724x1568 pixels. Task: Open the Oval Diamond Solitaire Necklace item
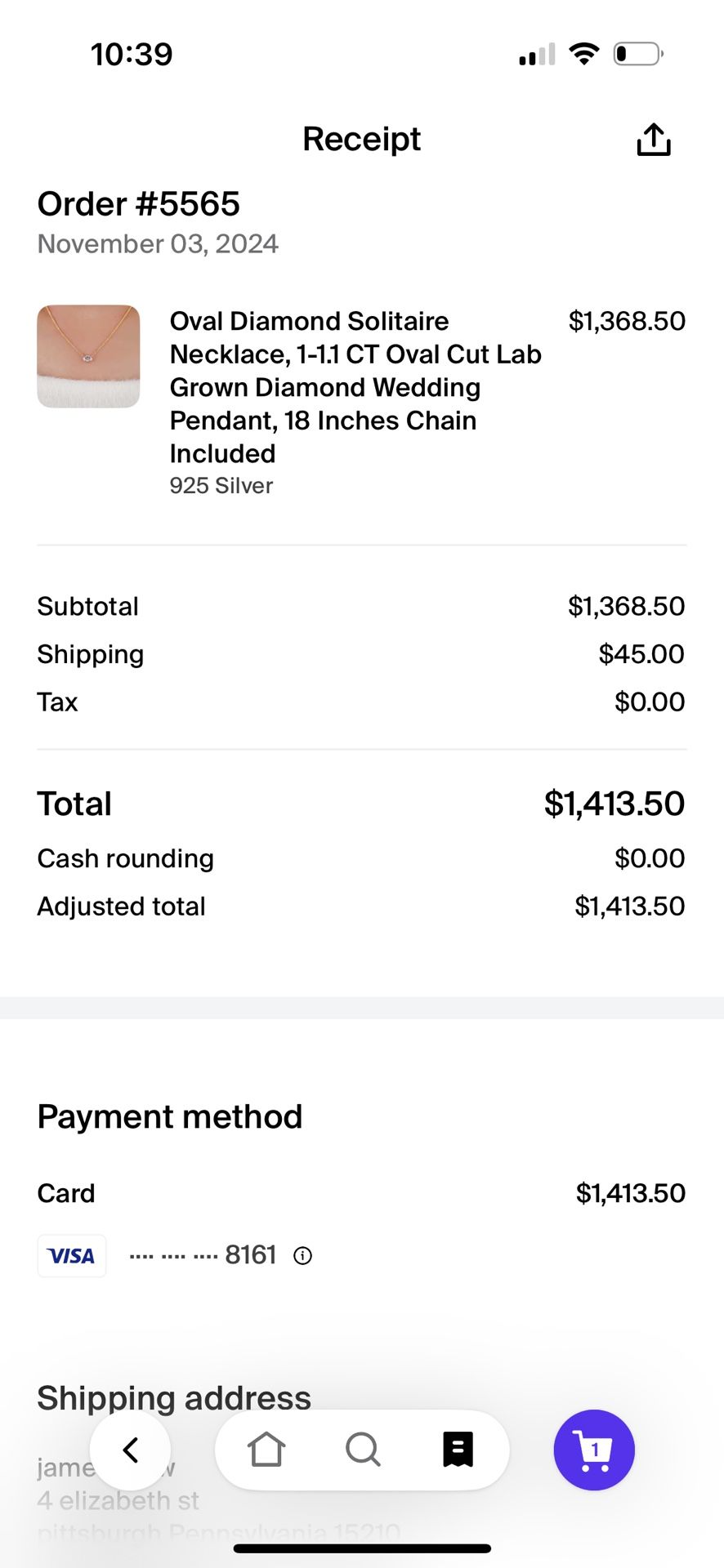pos(355,387)
